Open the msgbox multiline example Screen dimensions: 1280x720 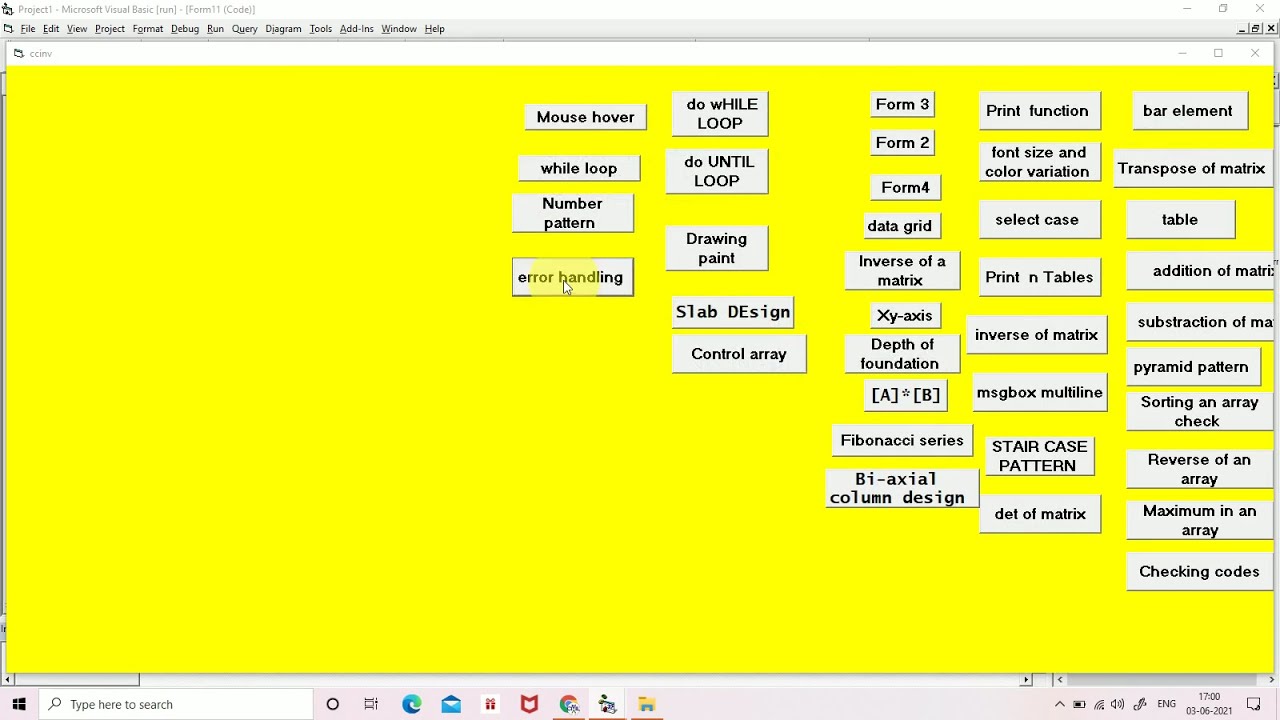pos(1040,393)
